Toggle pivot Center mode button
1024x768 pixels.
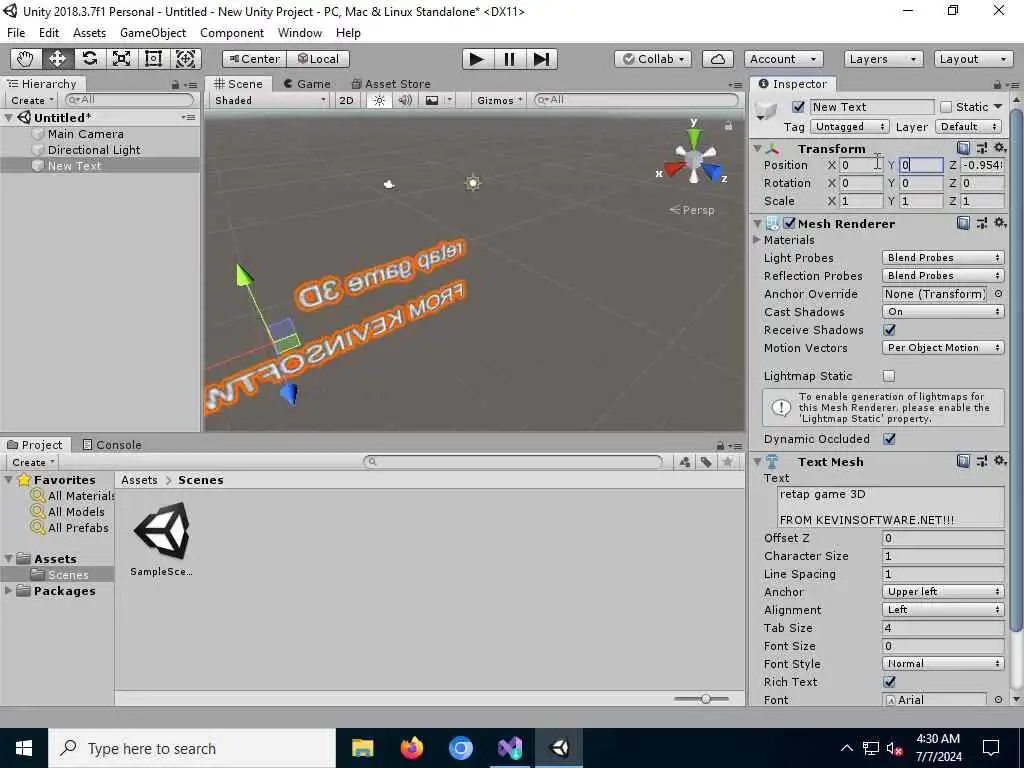(x=255, y=59)
